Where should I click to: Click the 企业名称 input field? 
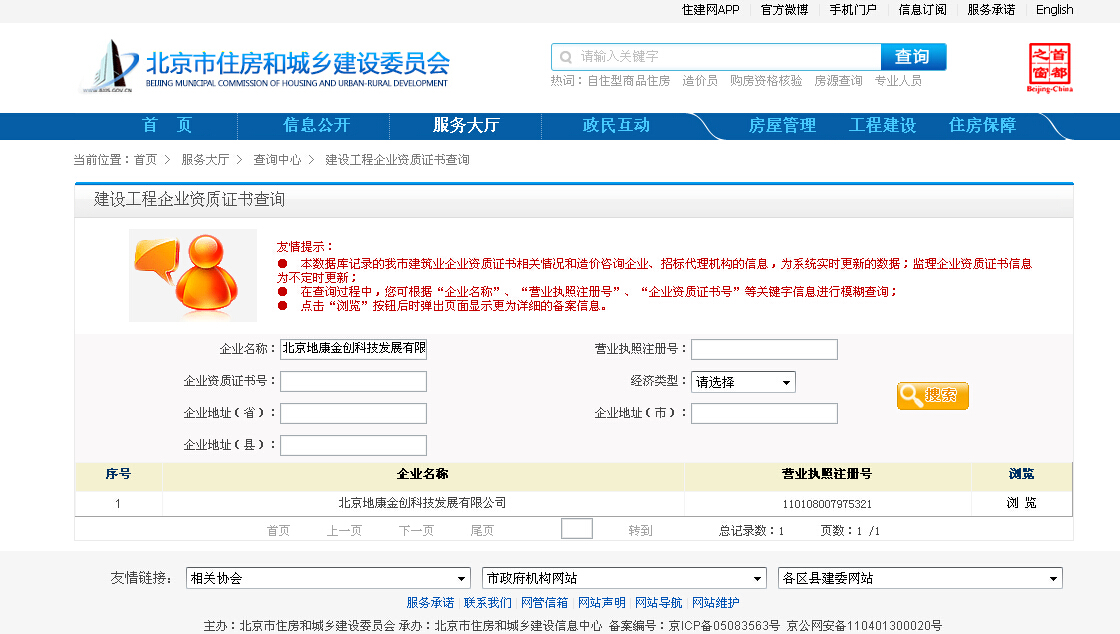353,349
